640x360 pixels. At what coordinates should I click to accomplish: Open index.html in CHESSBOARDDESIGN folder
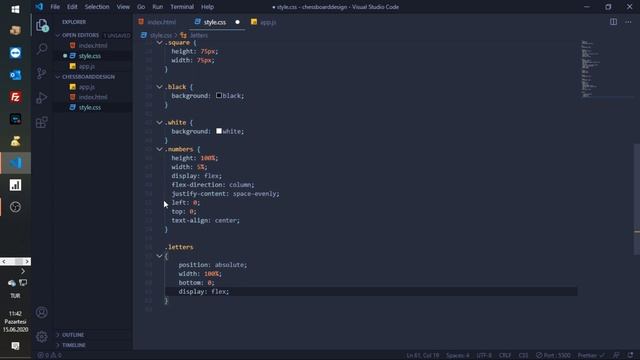tap(93, 97)
